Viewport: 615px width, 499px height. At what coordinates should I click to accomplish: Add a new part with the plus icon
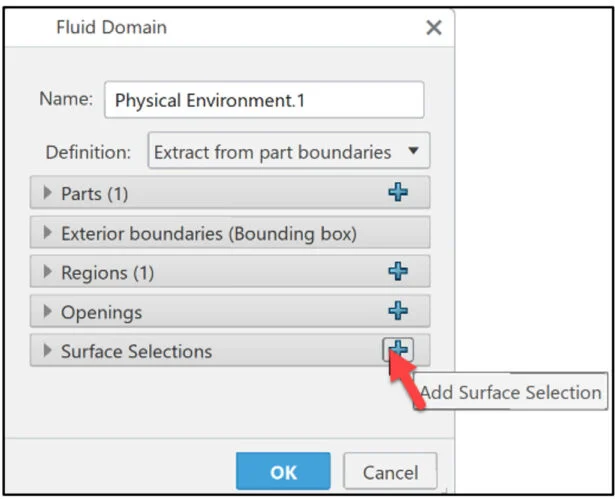coord(398,192)
